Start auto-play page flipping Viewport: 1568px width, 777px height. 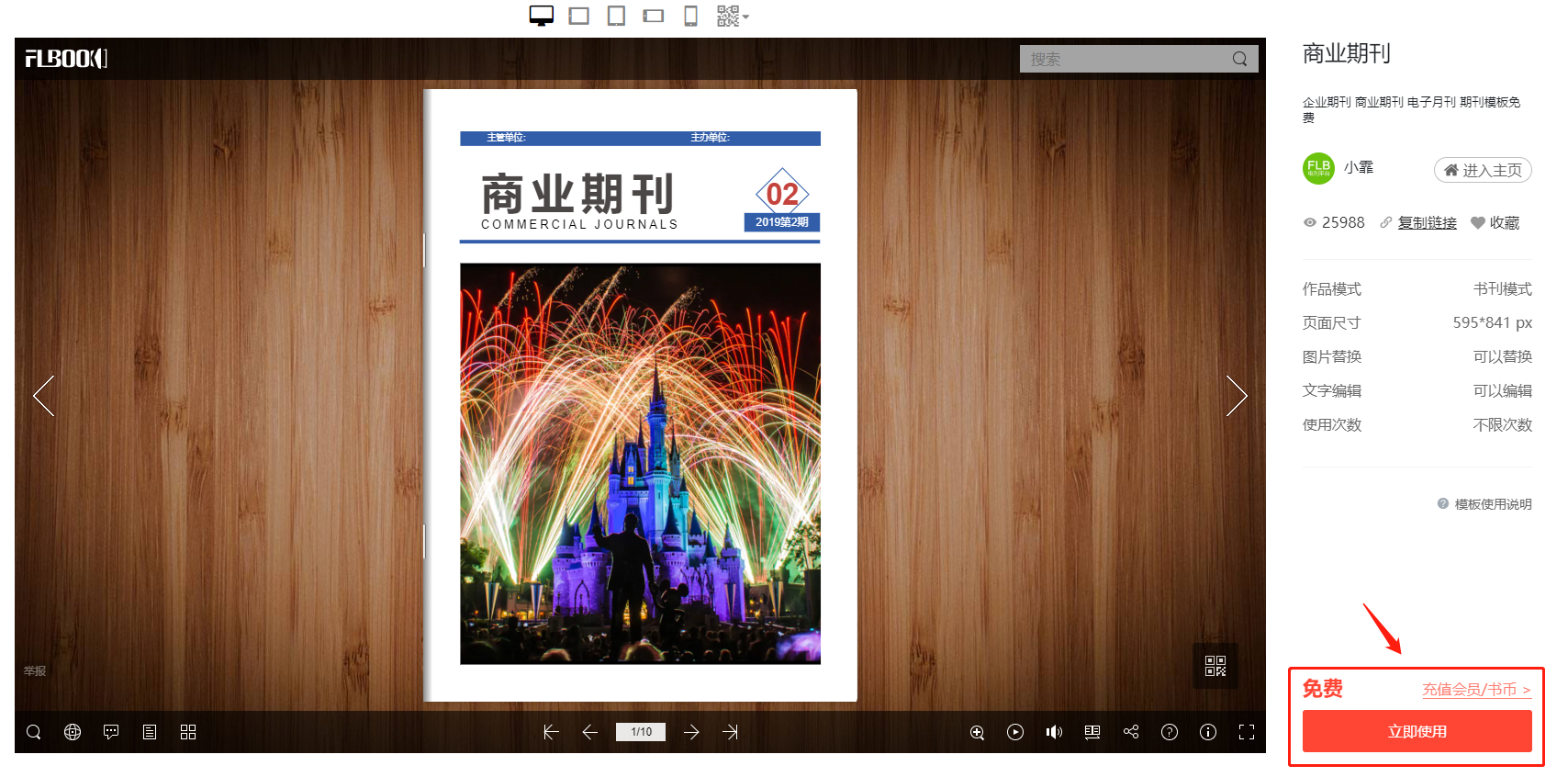pyautogui.click(x=1015, y=732)
